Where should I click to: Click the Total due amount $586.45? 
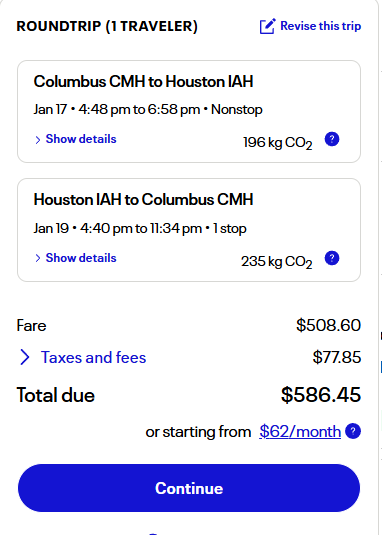coord(321,395)
